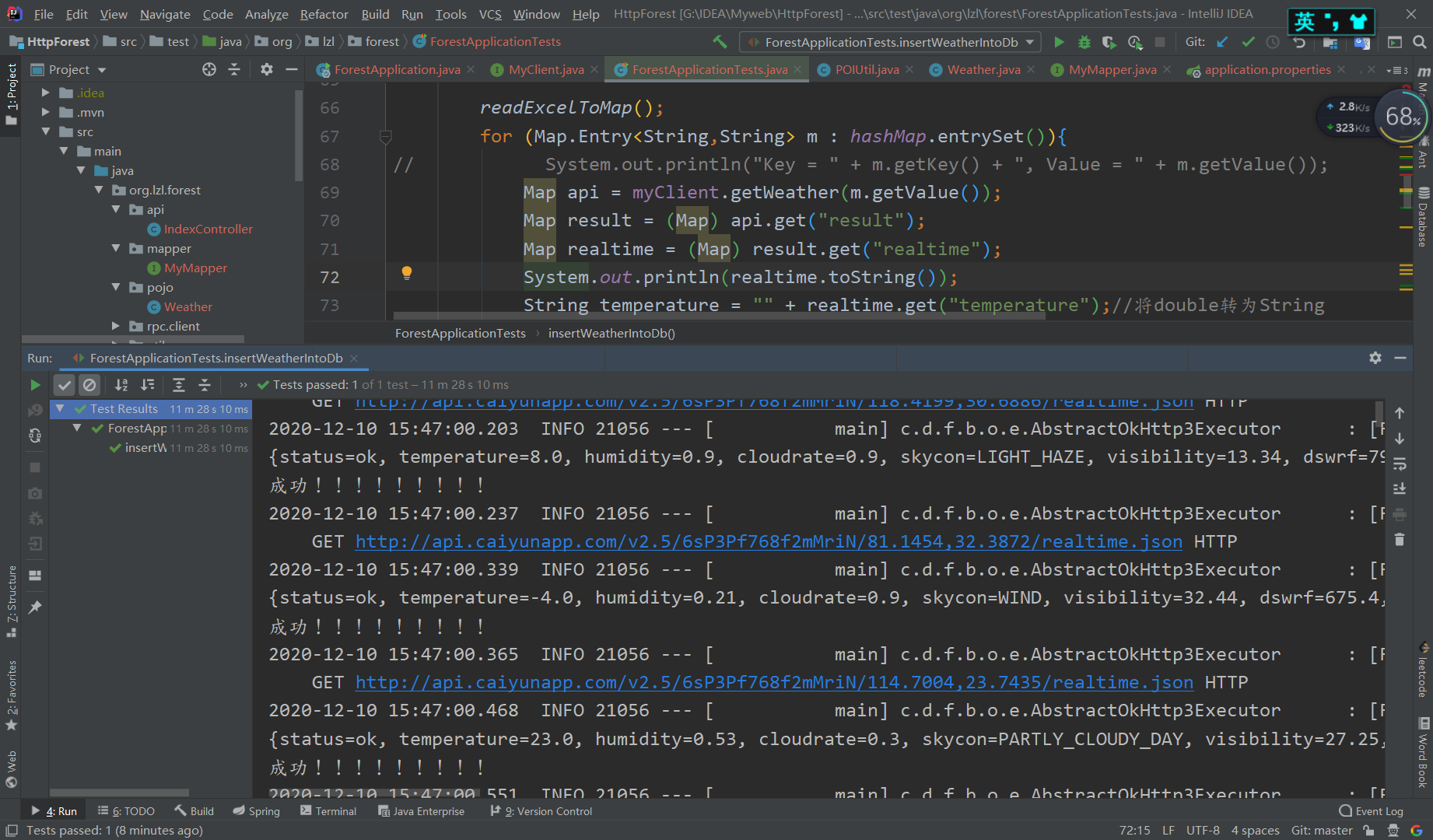This screenshot has width=1433, height=840.
Task: Open the Event Log
Action: [x=1372, y=811]
